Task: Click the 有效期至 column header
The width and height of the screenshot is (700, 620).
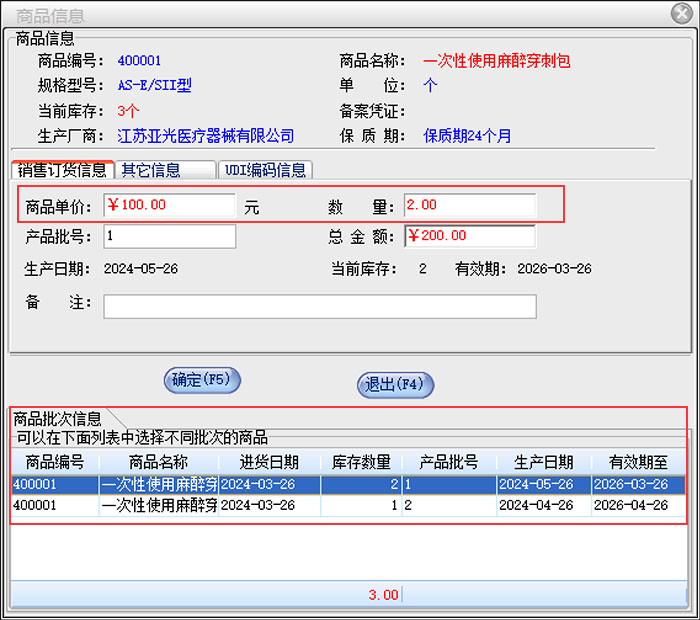Action: pos(638,462)
